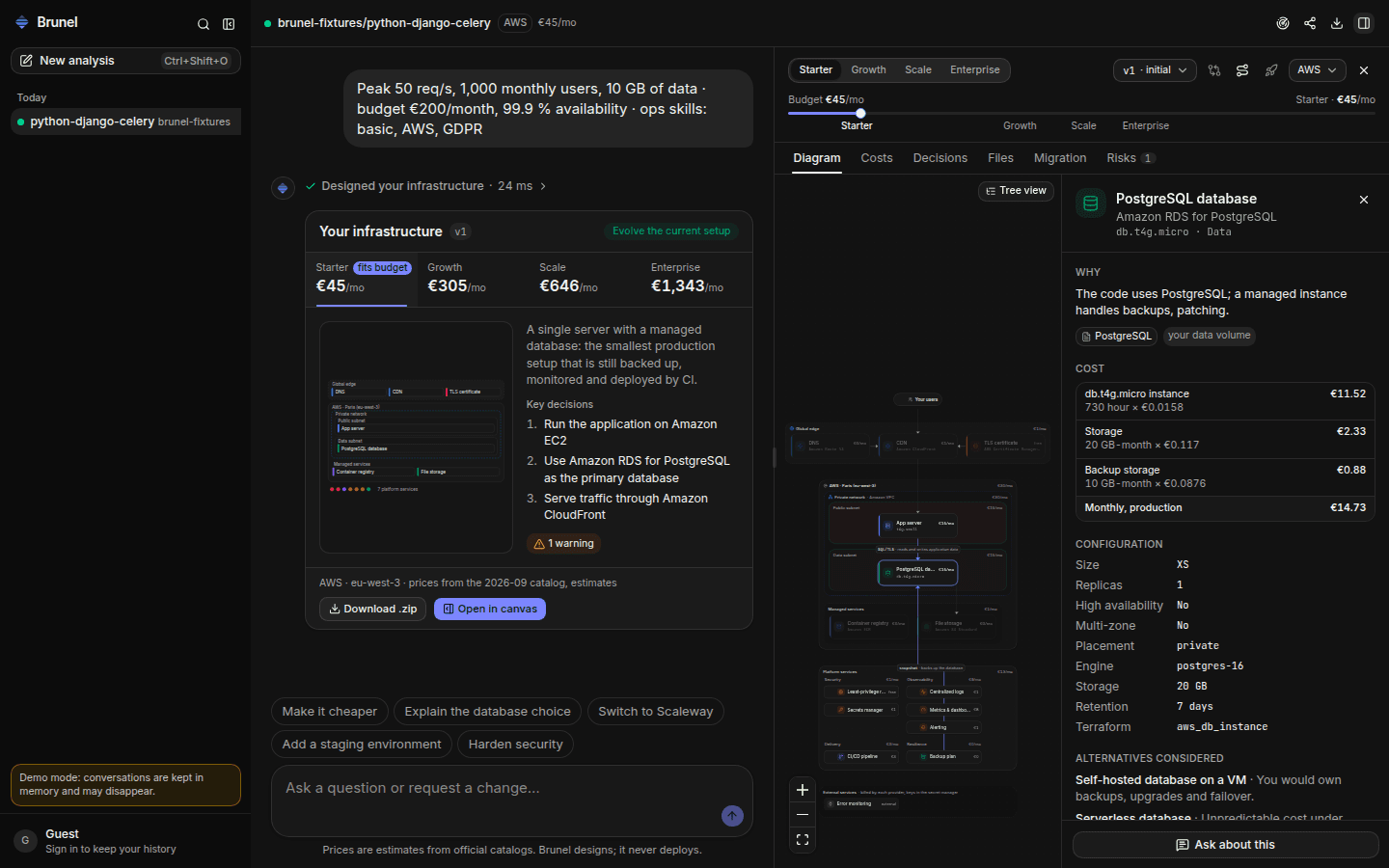The height and width of the screenshot is (868, 1389).
Task: Switch to the Files tab
Action: tap(1000, 158)
